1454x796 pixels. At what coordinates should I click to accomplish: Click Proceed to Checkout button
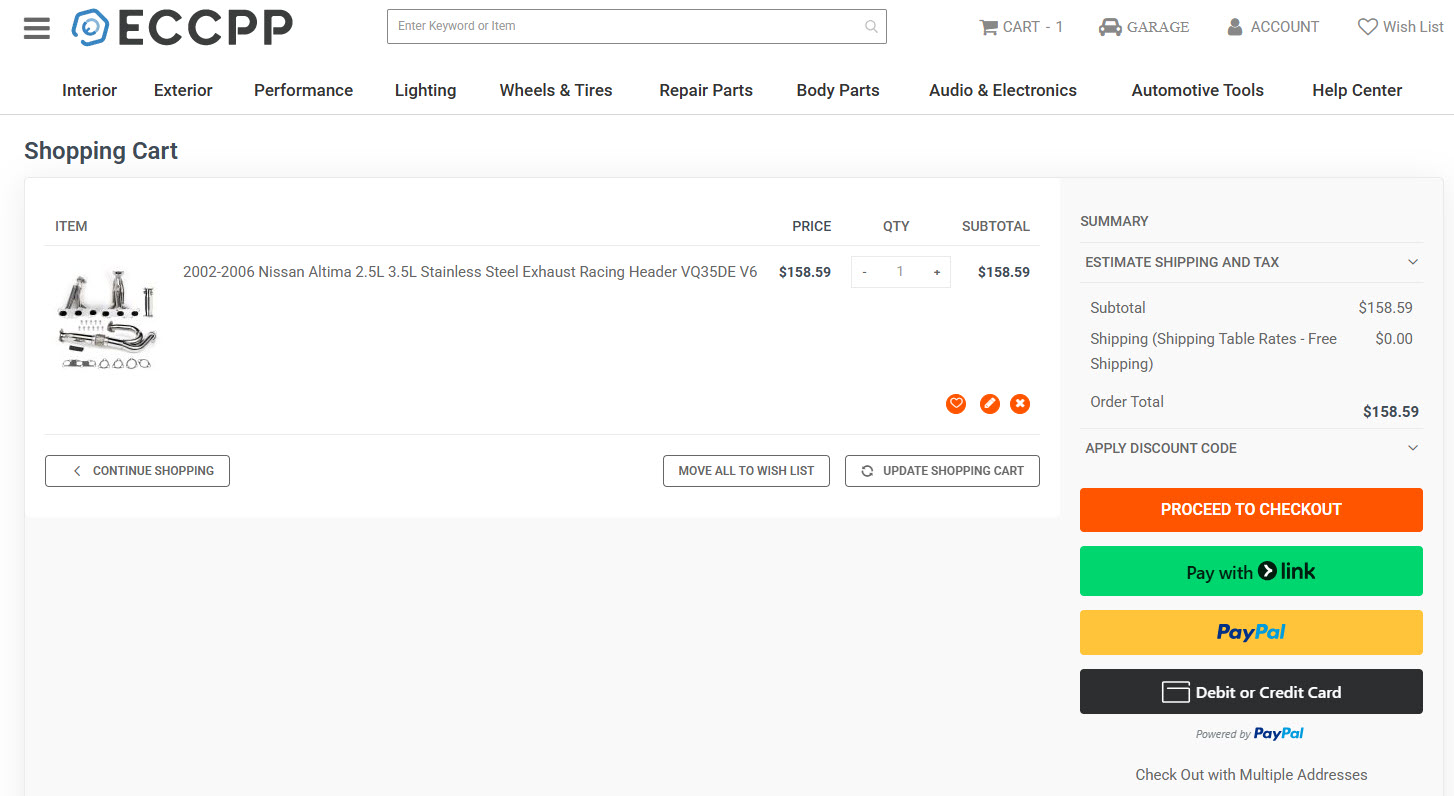(x=1250, y=510)
